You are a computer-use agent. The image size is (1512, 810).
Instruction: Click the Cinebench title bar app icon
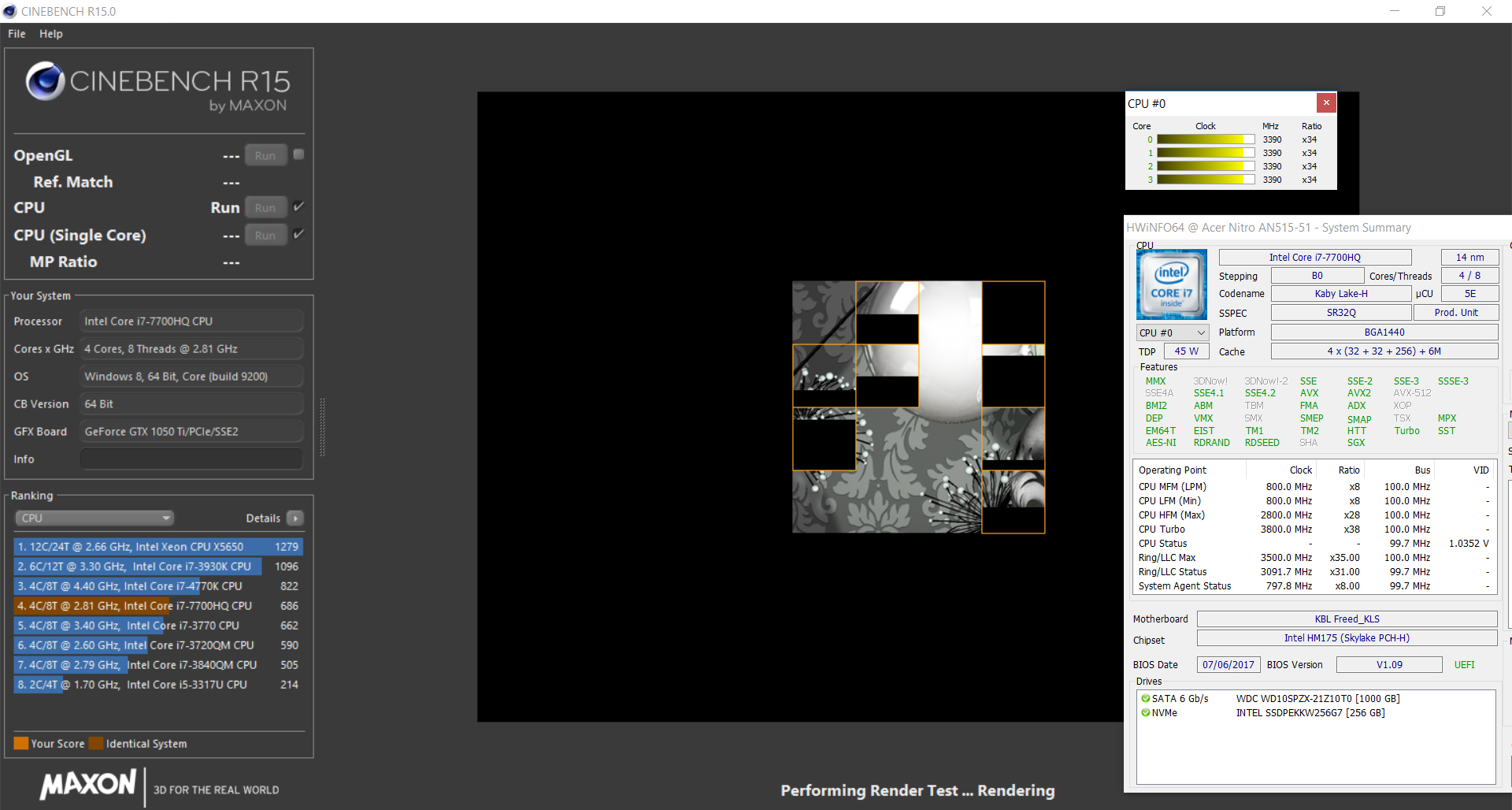point(9,11)
